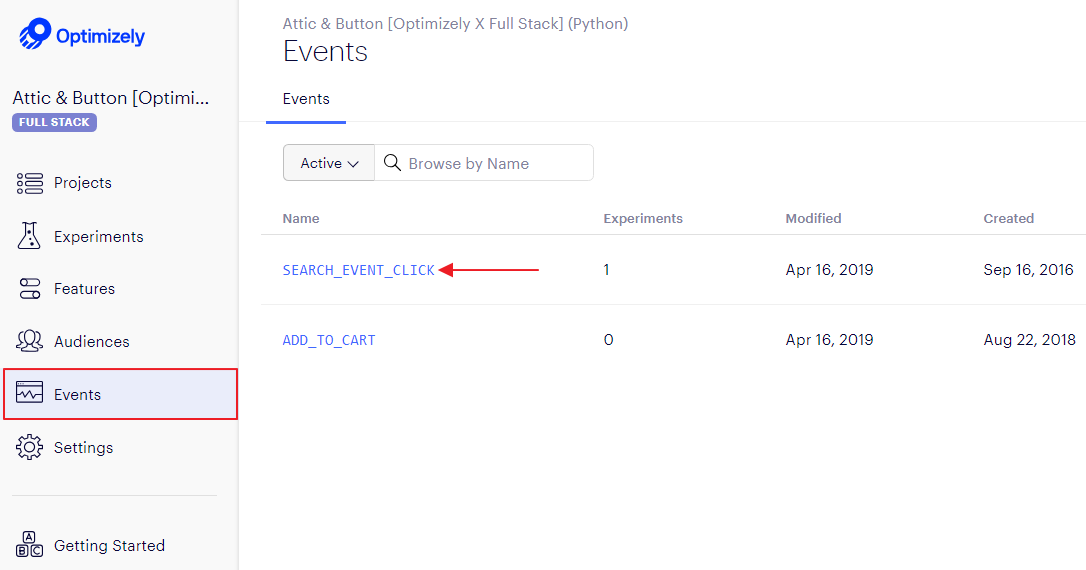Click the Events chart icon in sidebar
The height and width of the screenshot is (570, 1086).
pos(29,393)
